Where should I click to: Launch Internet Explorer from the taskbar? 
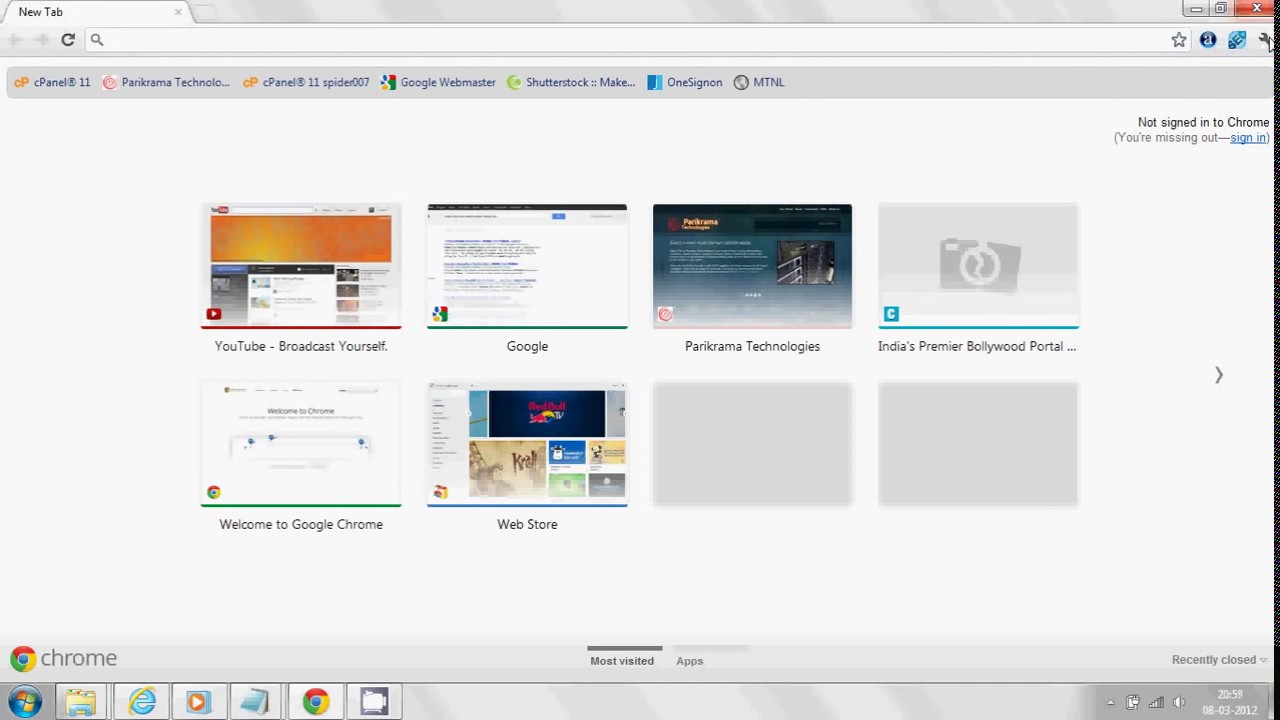click(141, 702)
